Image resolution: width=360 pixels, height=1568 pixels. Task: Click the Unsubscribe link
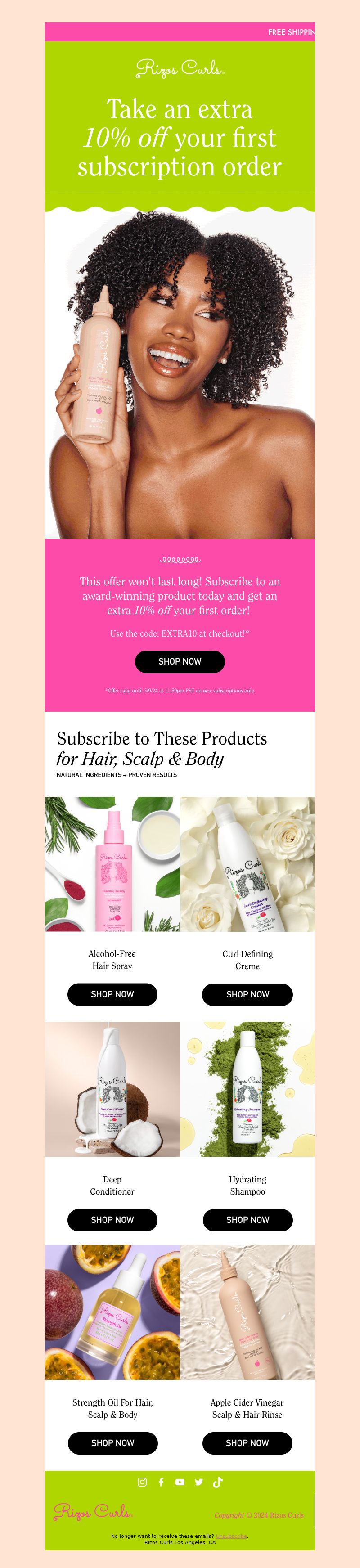coord(231,1536)
